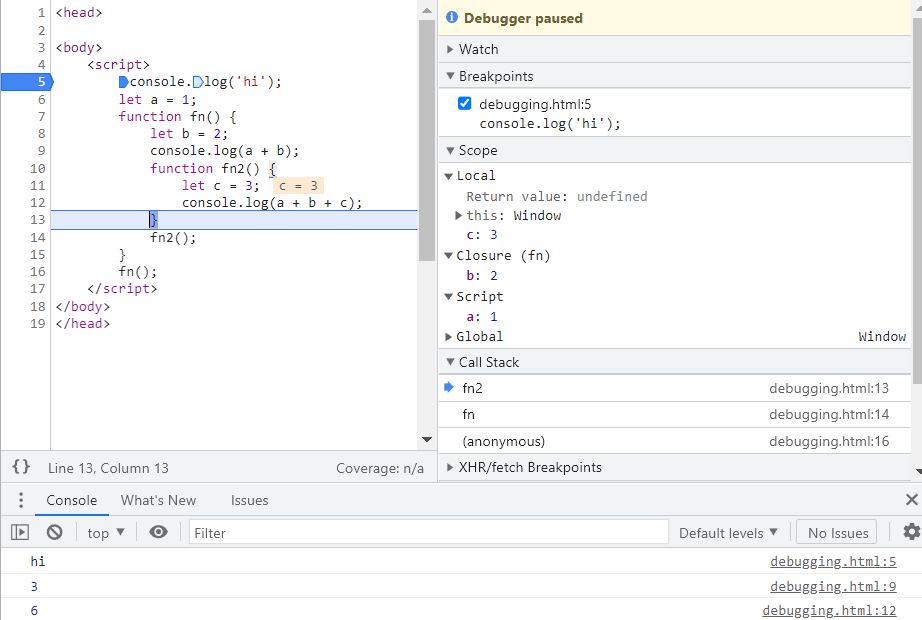The width and height of the screenshot is (922, 620).
Task: Focus the console Filter field
Action: coord(429,533)
